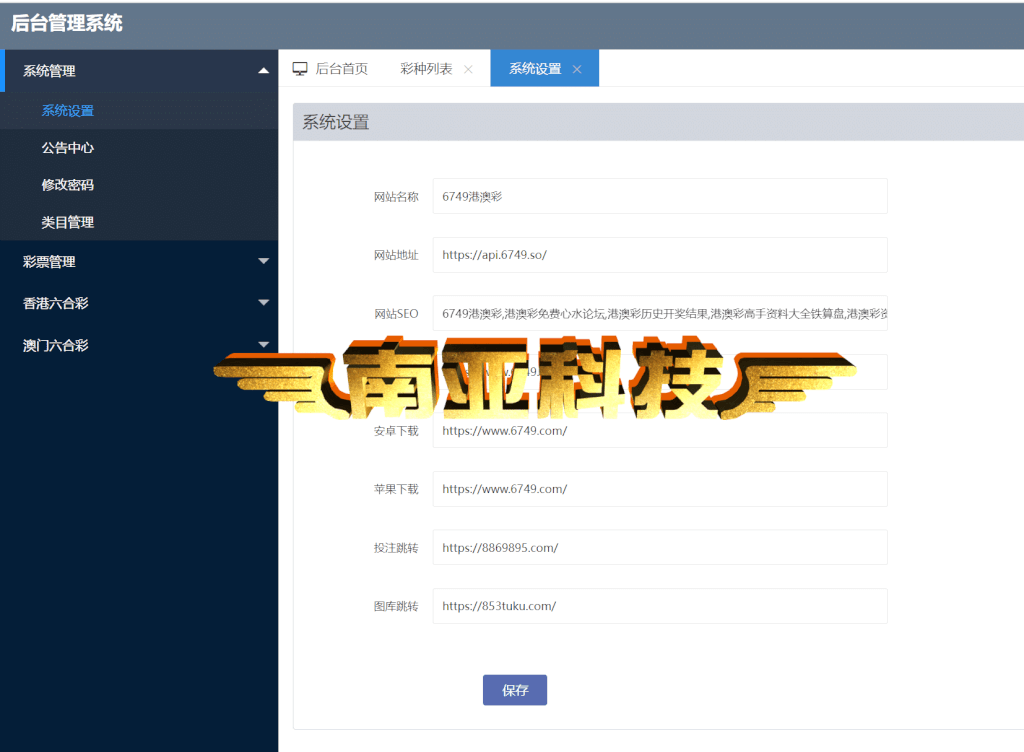Click the 后台管理系统 header title

(67, 24)
